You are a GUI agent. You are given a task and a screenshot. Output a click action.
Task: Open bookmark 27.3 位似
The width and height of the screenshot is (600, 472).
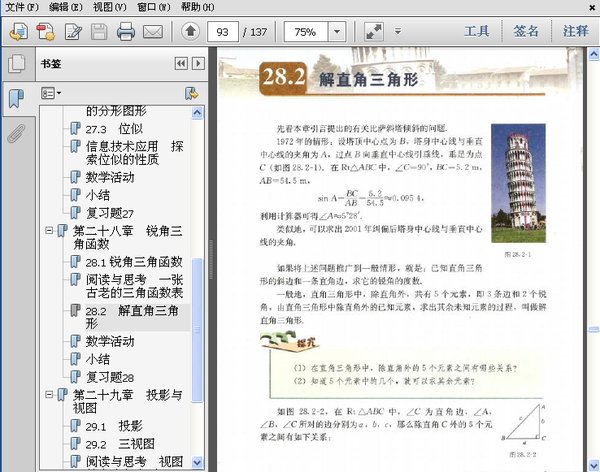tap(114, 129)
